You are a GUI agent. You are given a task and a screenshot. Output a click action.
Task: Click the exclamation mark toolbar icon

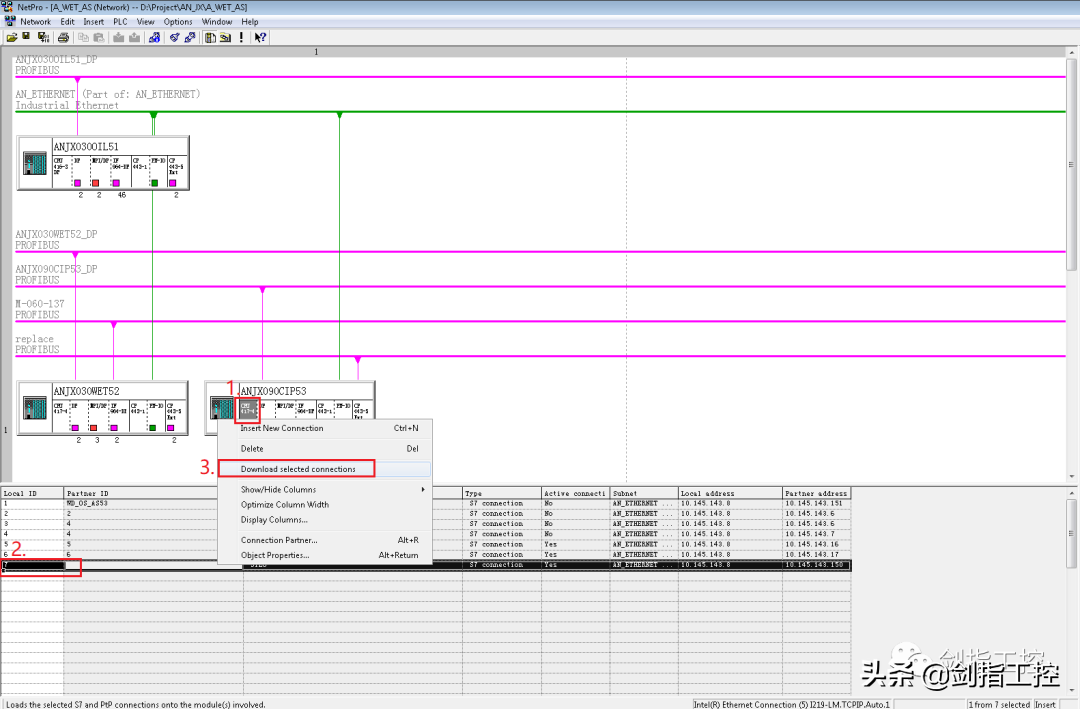click(x=241, y=37)
